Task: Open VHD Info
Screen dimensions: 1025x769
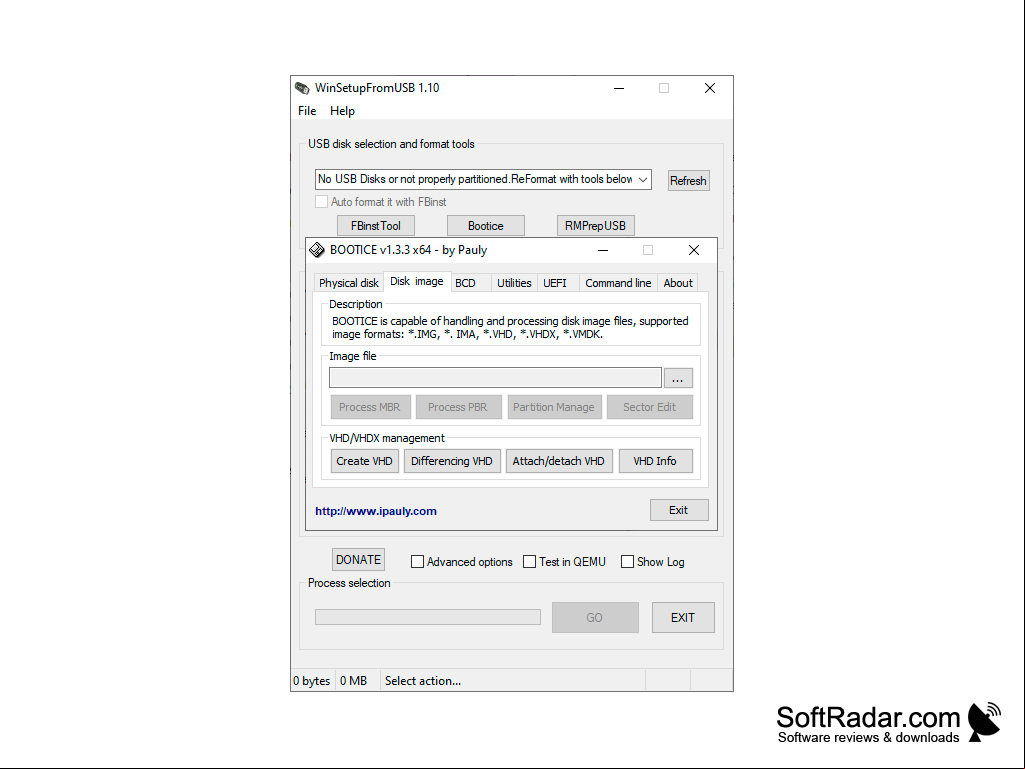Action: (x=655, y=461)
